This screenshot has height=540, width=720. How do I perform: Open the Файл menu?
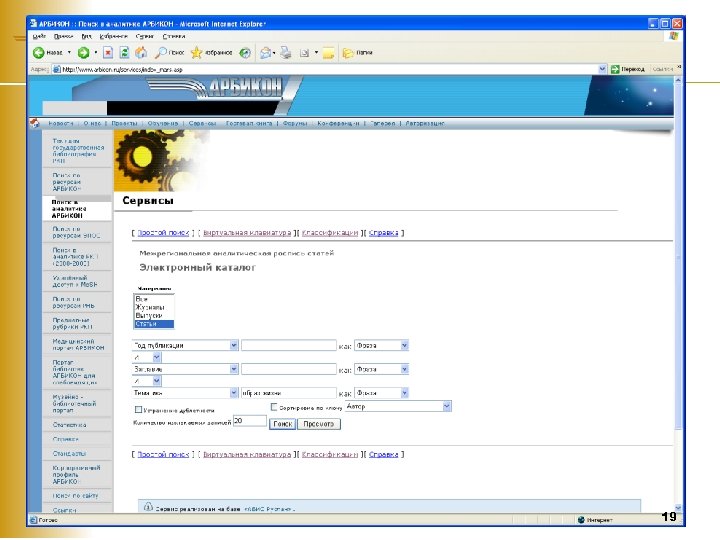(39, 36)
